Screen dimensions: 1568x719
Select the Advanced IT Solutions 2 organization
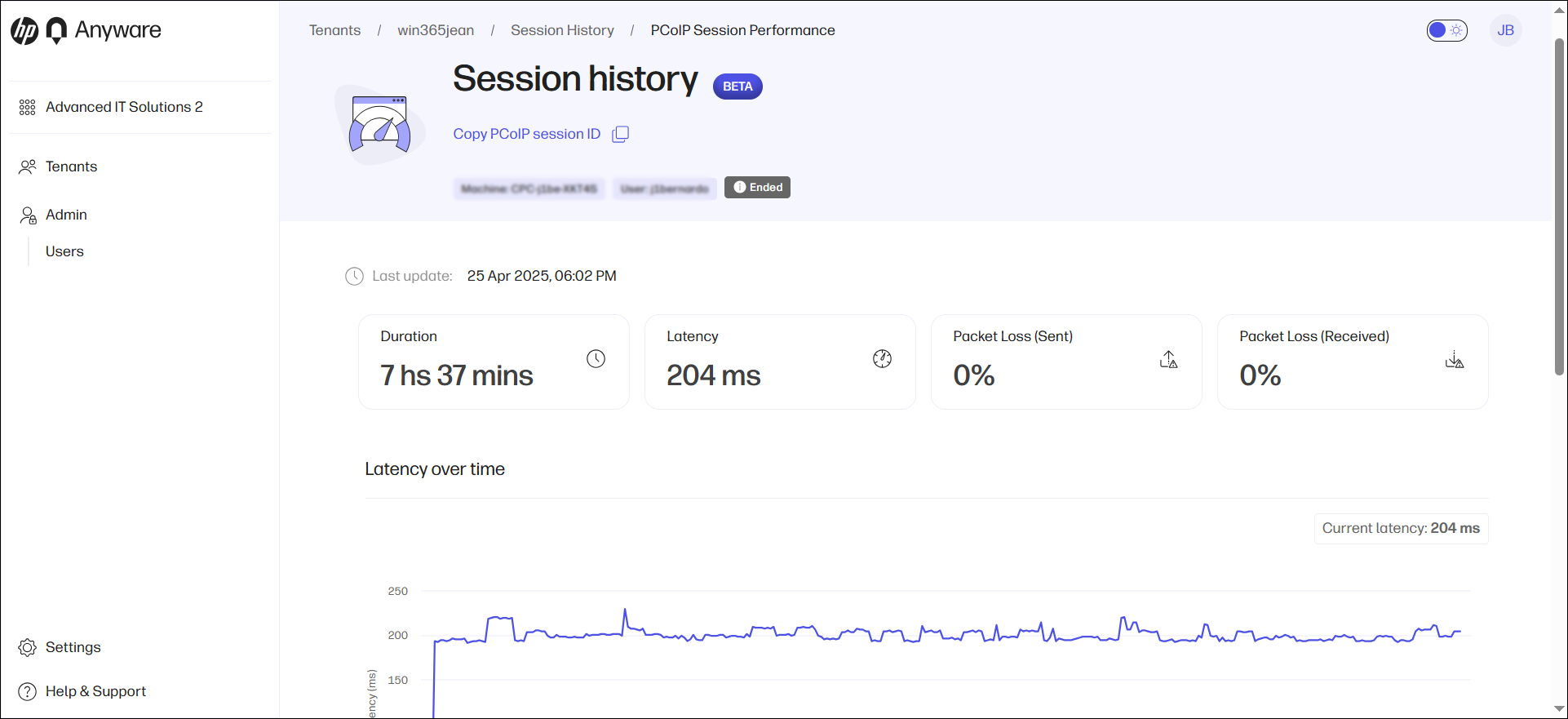(124, 107)
